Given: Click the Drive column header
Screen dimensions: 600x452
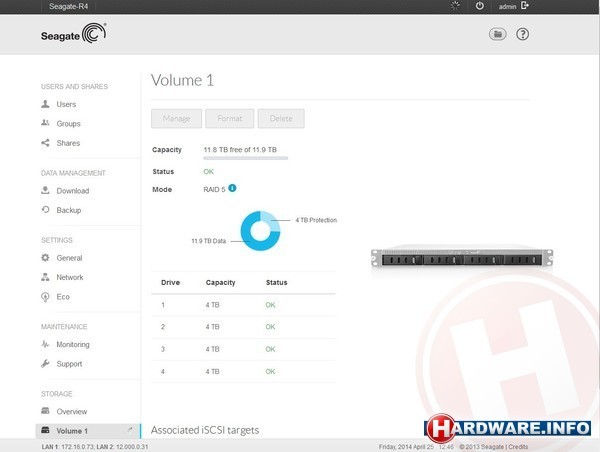Looking at the screenshot, I should click(171, 282).
